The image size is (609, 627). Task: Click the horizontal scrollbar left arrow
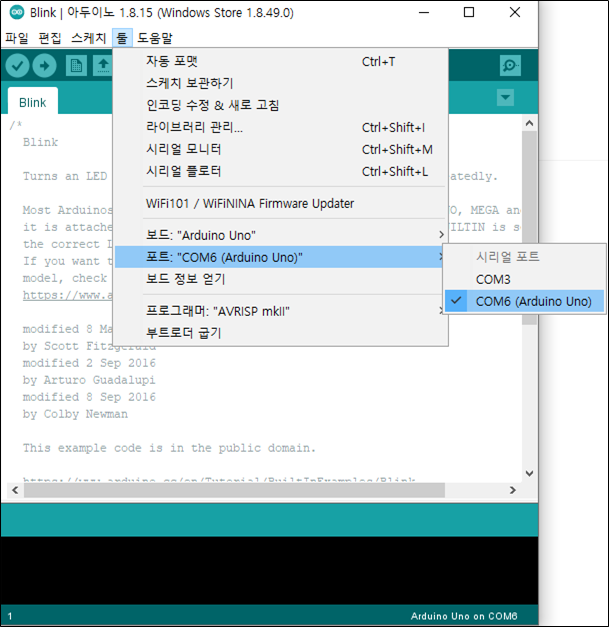click(x=15, y=490)
